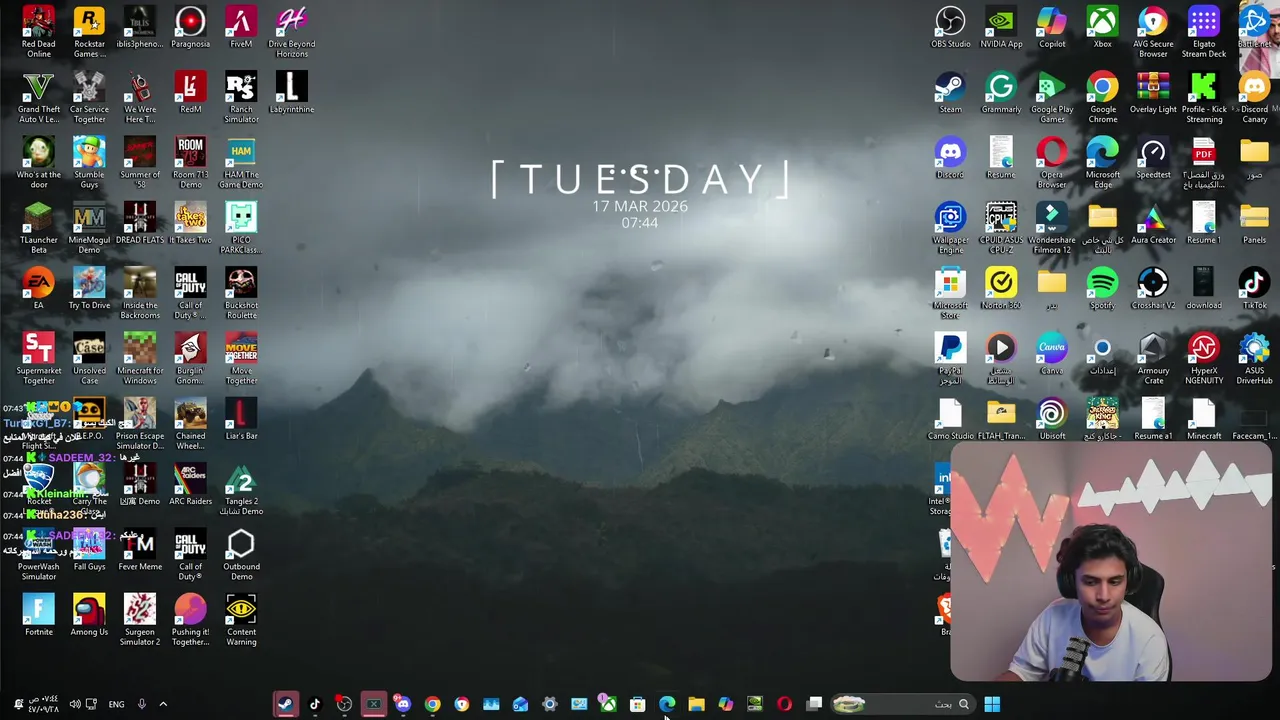The width and height of the screenshot is (1280, 720).
Task: Open Opera Browser desktop icon
Action: [1052, 162]
